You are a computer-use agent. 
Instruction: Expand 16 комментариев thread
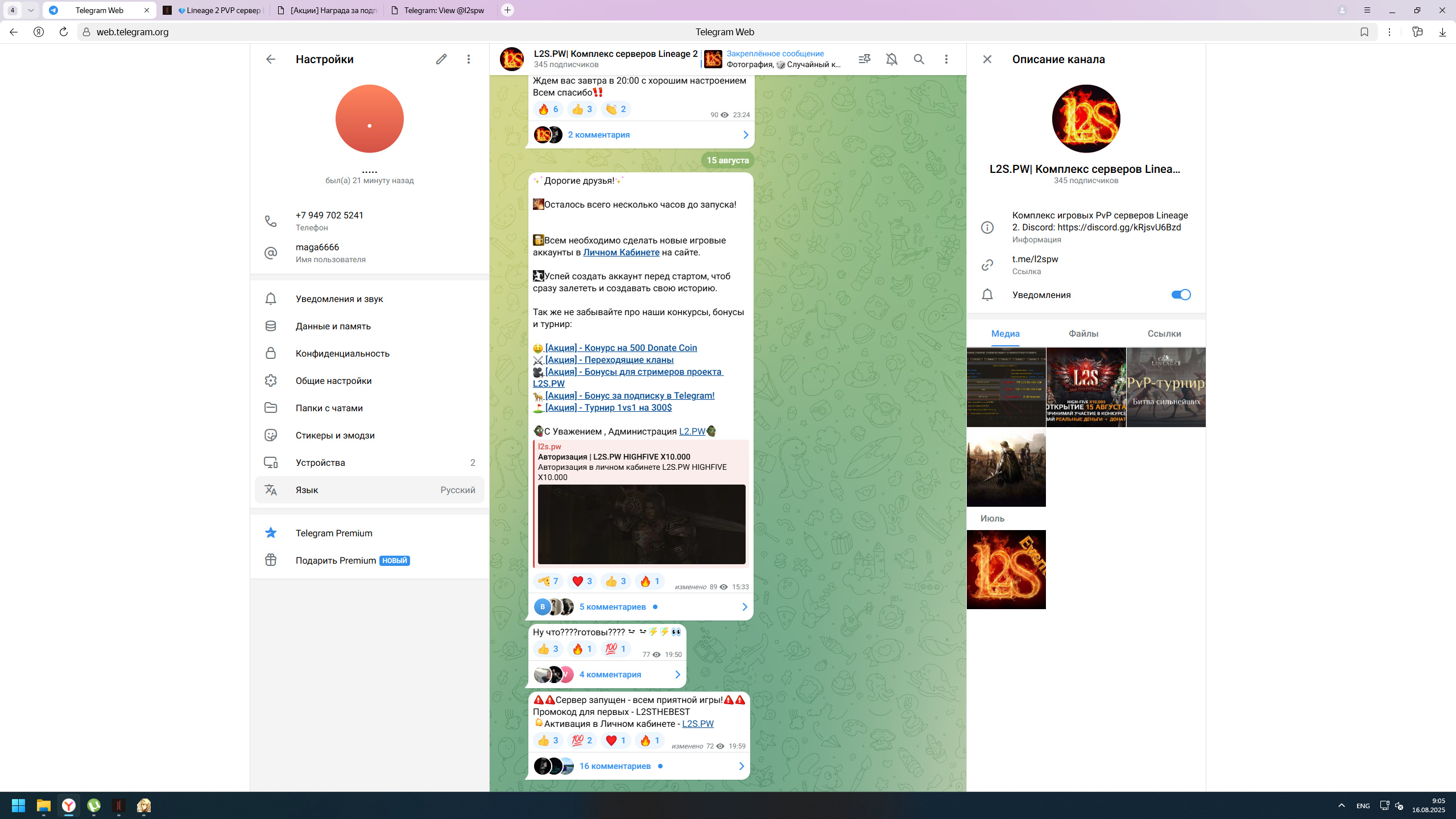[639, 766]
